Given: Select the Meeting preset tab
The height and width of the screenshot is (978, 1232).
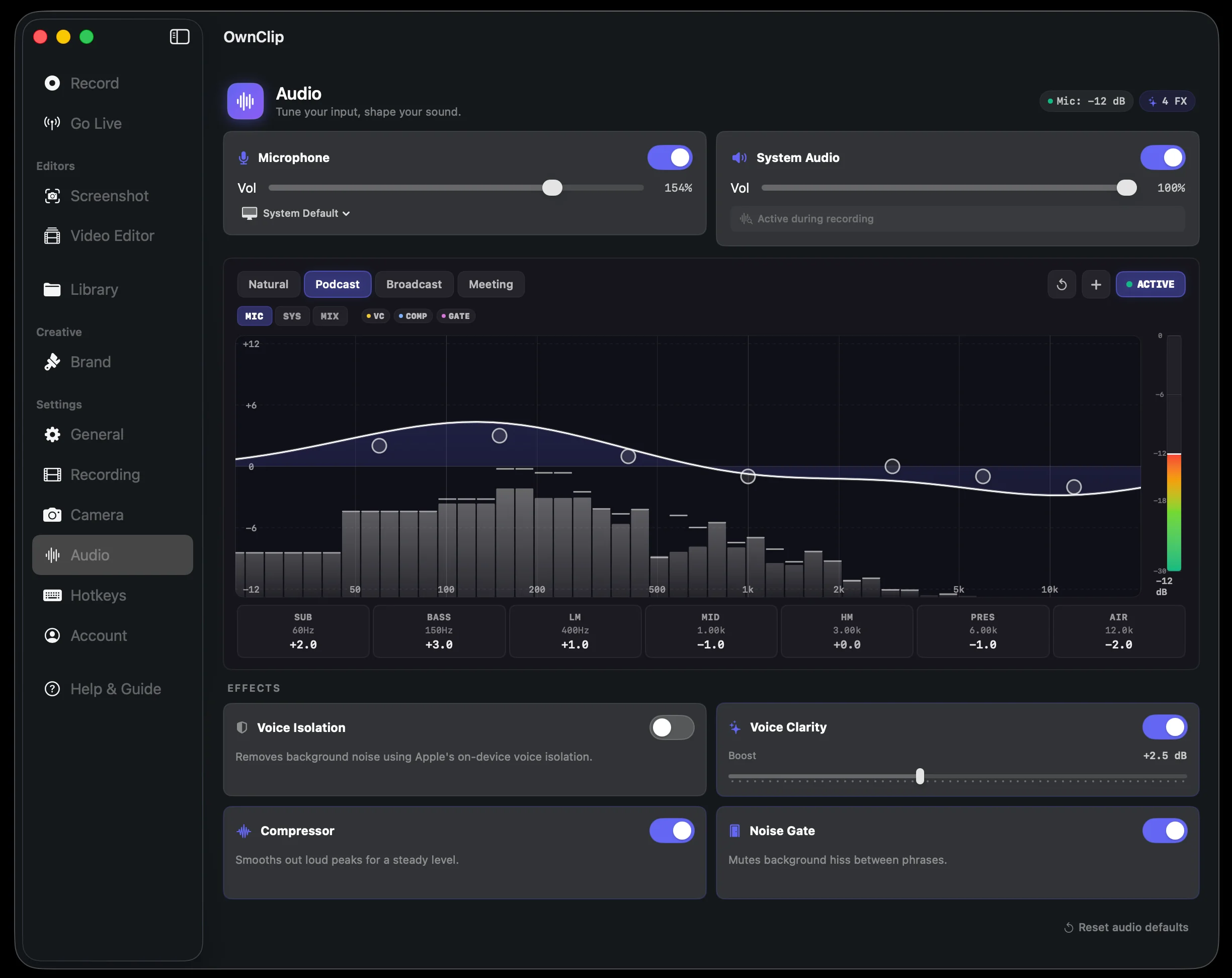Looking at the screenshot, I should point(491,284).
